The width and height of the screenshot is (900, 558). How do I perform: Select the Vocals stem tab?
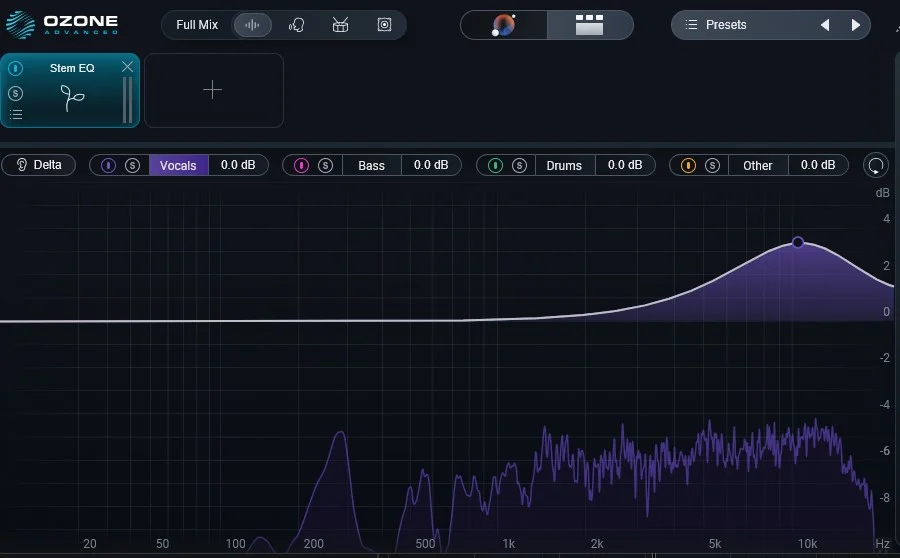(x=178, y=165)
